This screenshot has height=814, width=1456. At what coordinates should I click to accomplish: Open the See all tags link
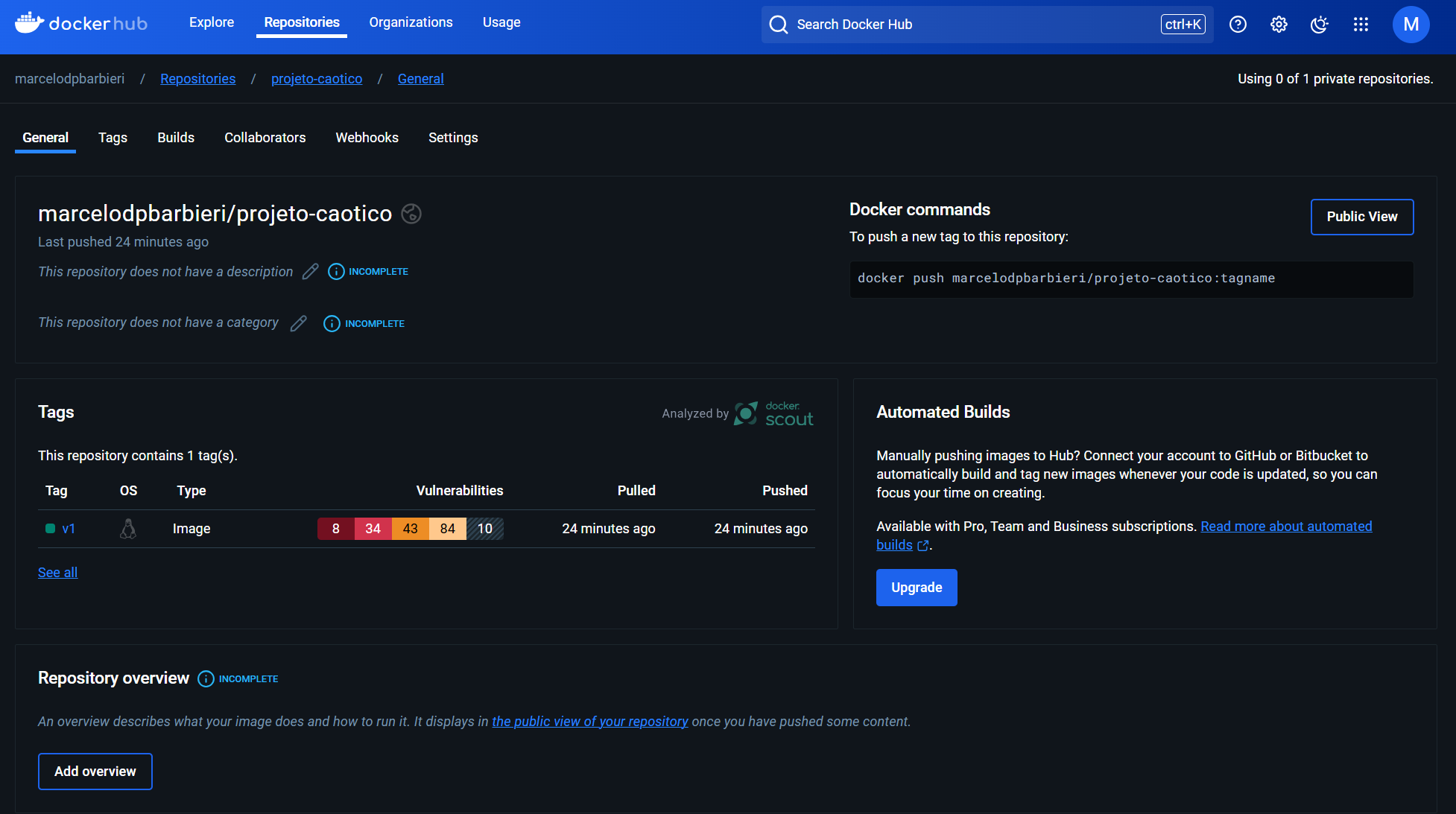tap(57, 573)
